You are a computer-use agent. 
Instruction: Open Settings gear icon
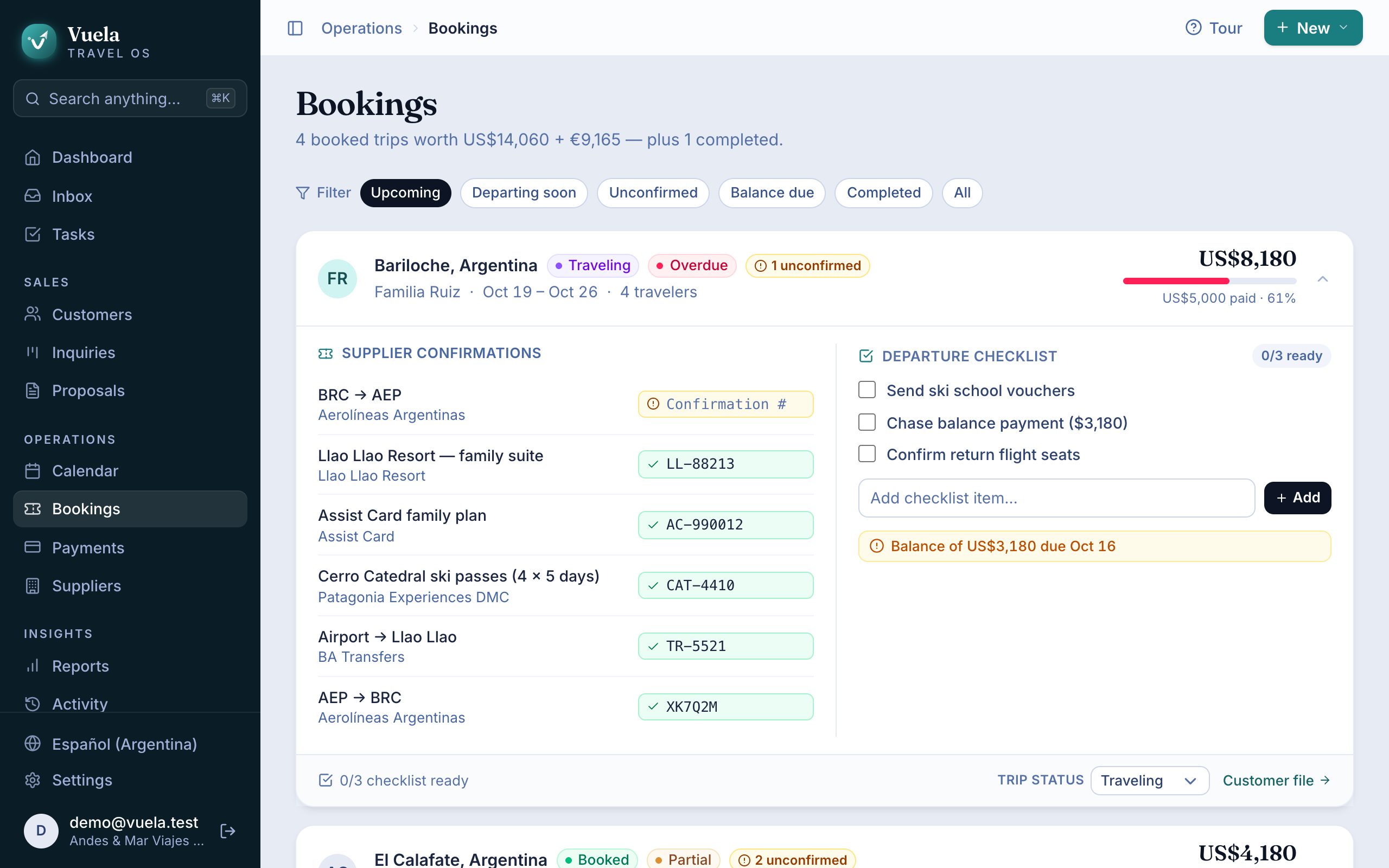point(33,780)
